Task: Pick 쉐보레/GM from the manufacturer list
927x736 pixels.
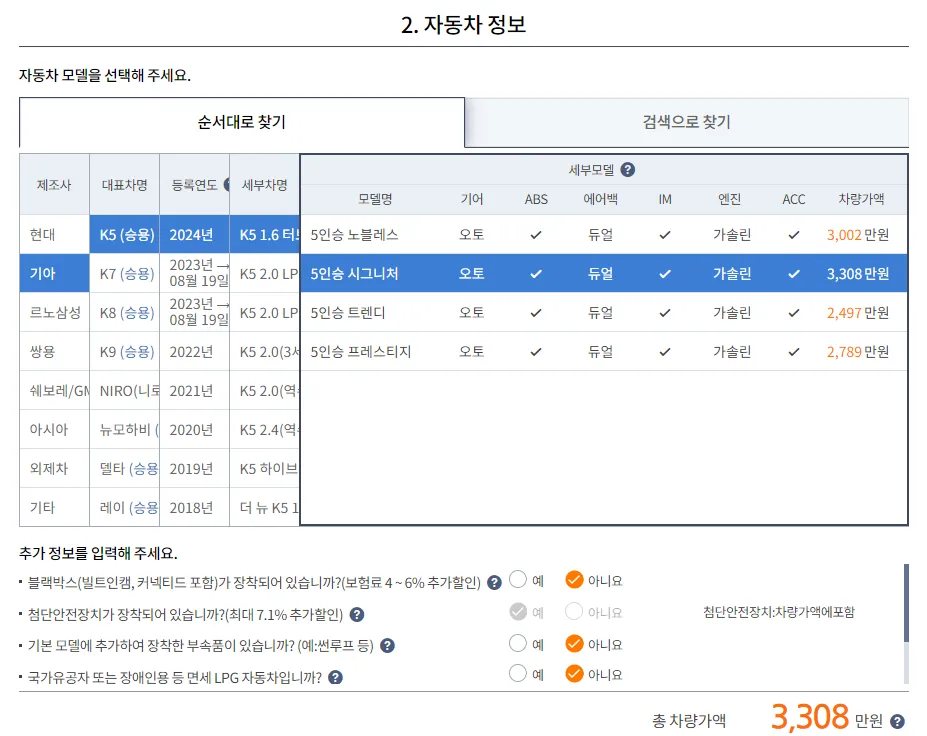Action: click(x=53, y=390)
